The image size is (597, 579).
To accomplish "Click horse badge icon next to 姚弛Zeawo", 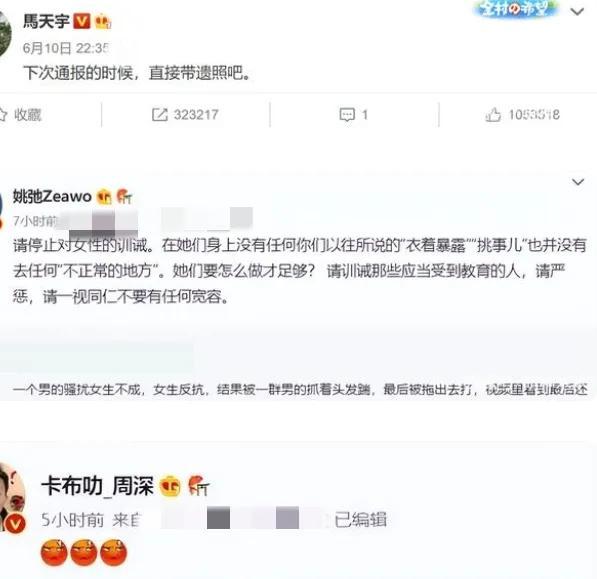I will coord(124,197).
